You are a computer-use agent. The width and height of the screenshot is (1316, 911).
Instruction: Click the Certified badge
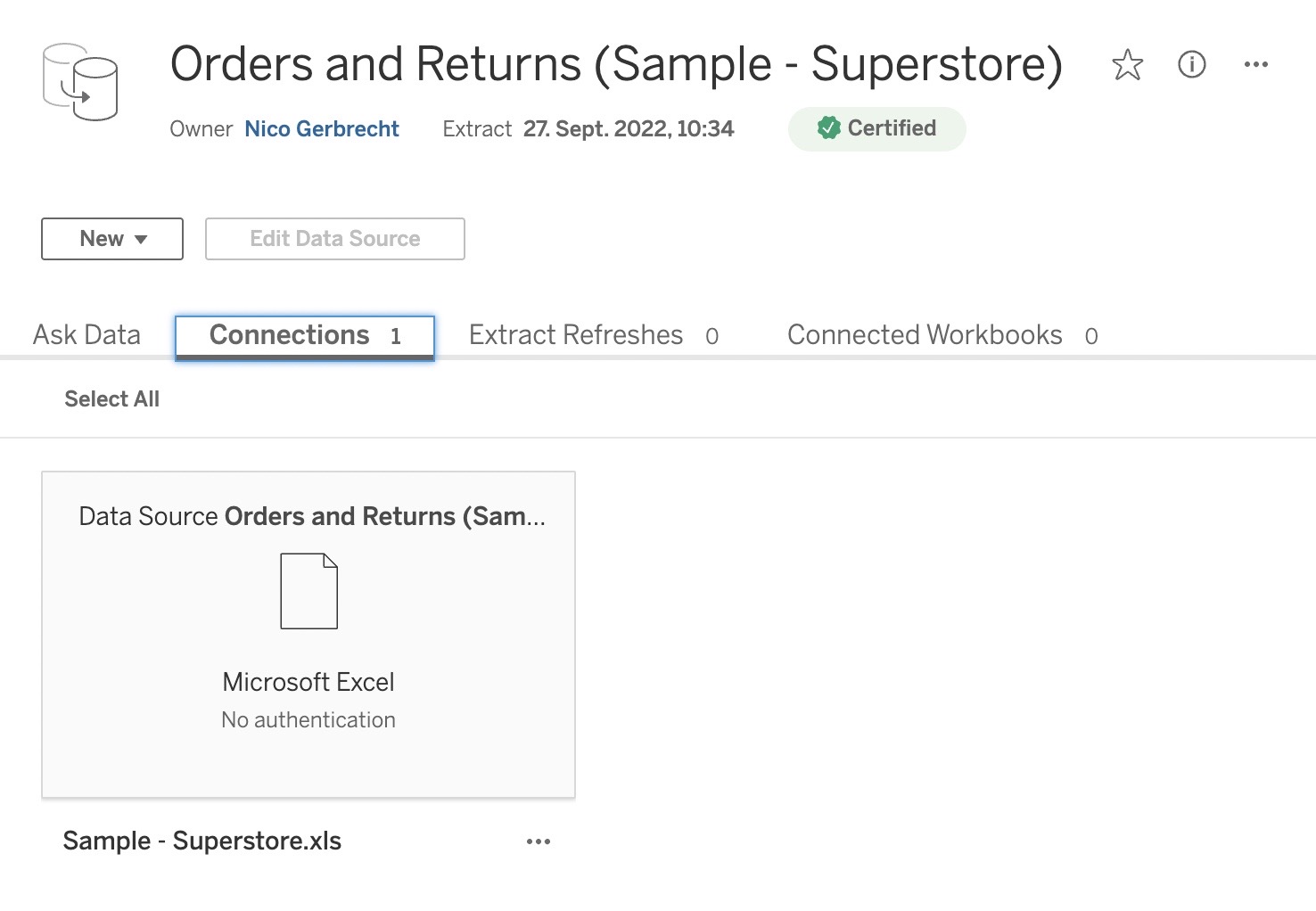pyautogui.click(x=876, y=129)
